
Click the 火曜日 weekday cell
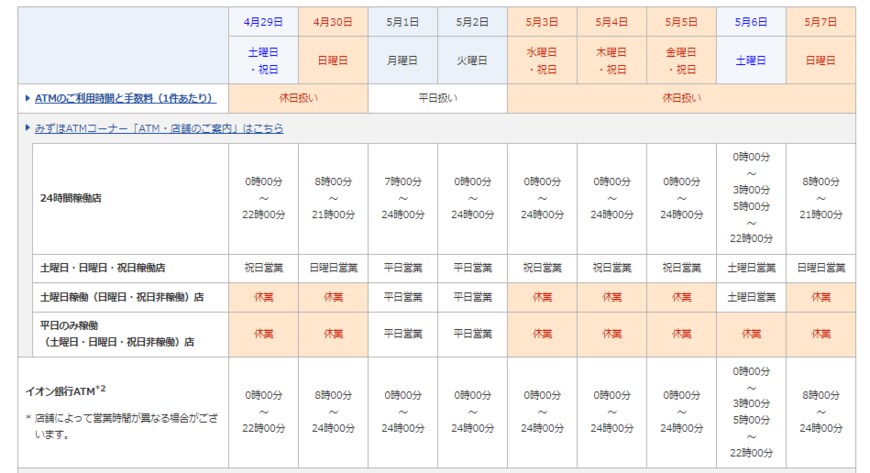click(x=472, y=60)
